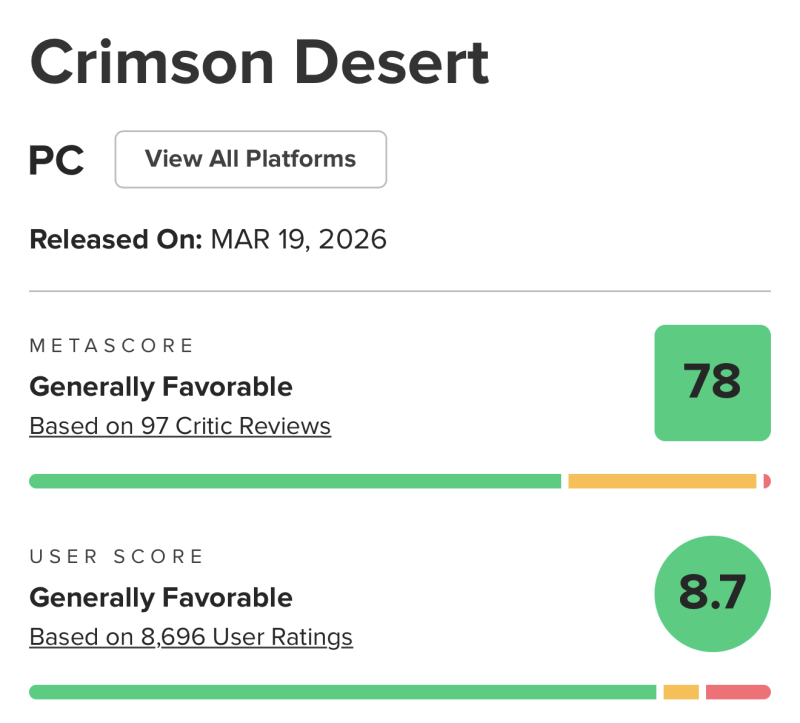Click the MAR 19, 2026 release date
This screenshot has width=800, height=723.
tap(298, 240)
